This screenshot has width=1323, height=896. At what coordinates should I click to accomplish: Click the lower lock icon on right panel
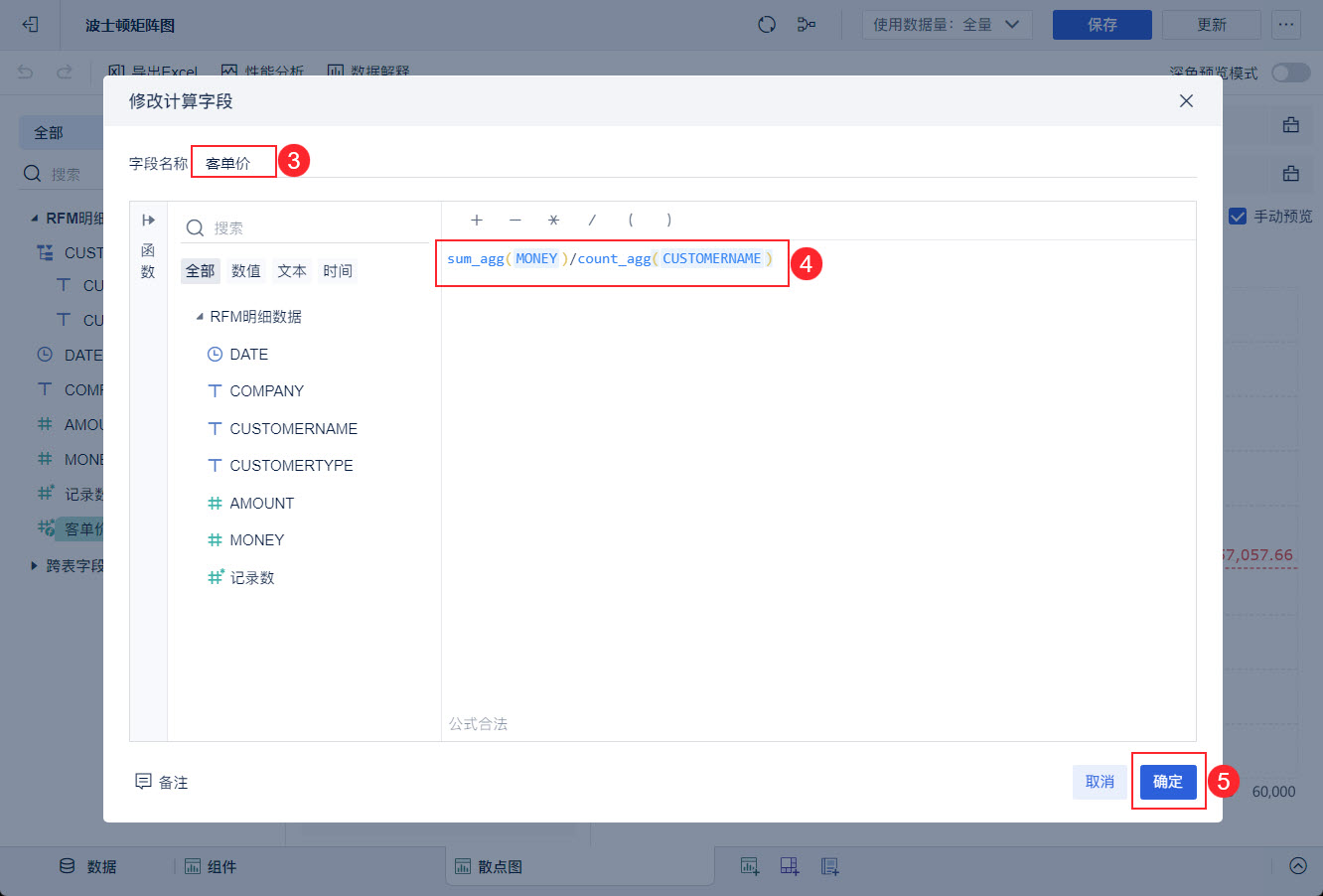point(1291,174)
